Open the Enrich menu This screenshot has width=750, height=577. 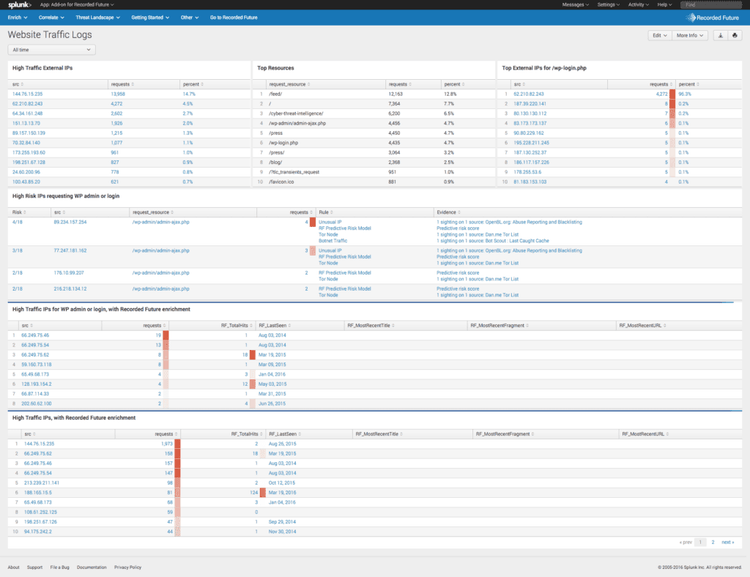tap(19, 17)
